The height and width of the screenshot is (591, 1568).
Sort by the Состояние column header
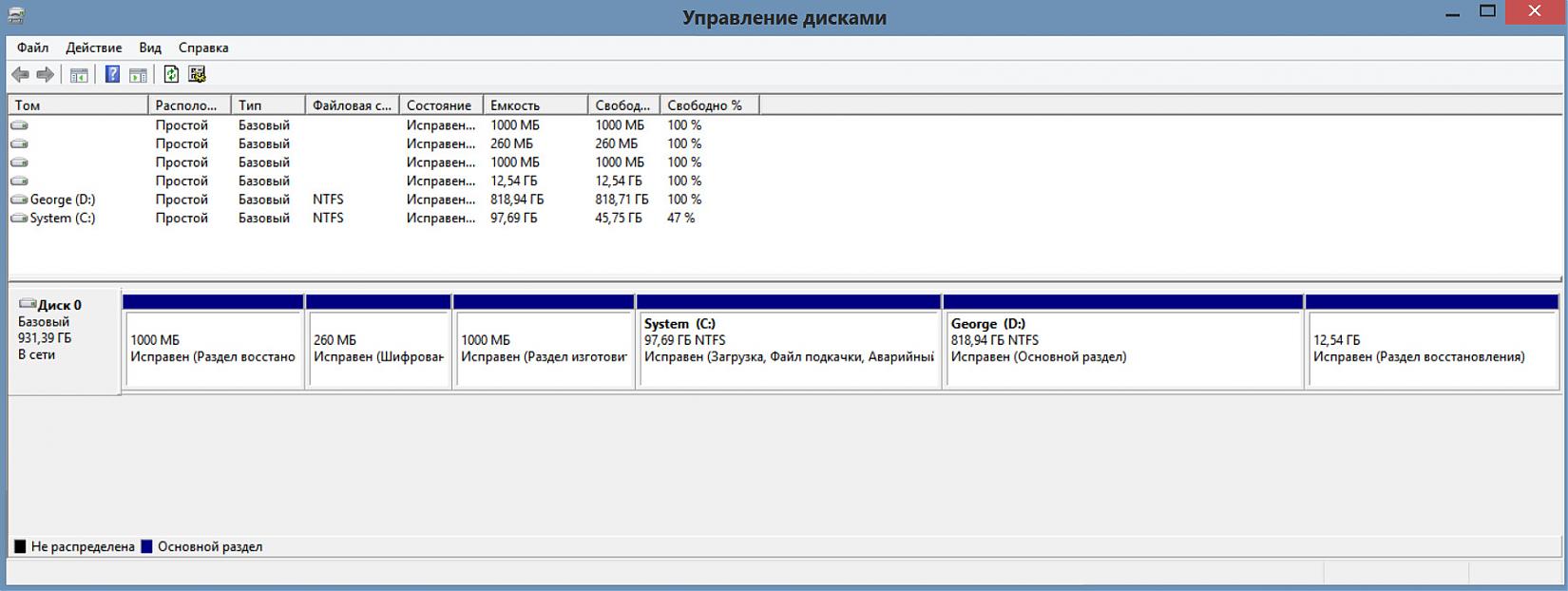(441, 105)
